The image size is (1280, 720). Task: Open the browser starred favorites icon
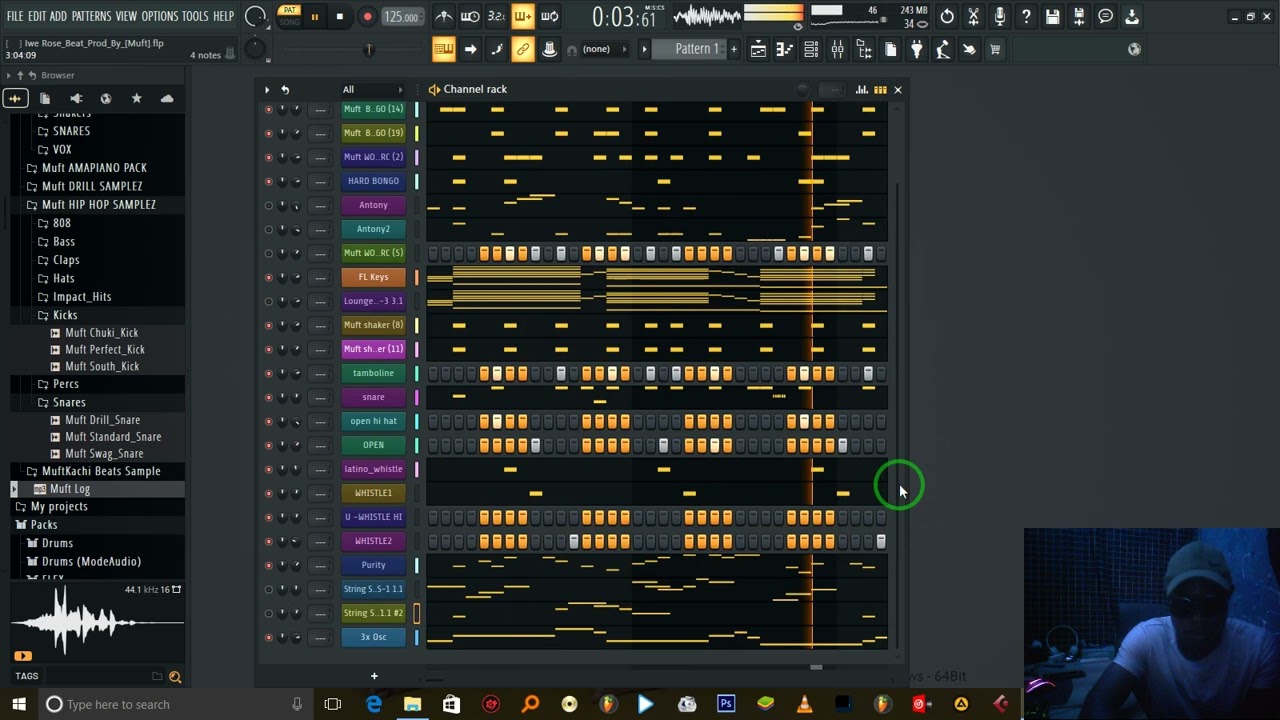coord(136,98)
